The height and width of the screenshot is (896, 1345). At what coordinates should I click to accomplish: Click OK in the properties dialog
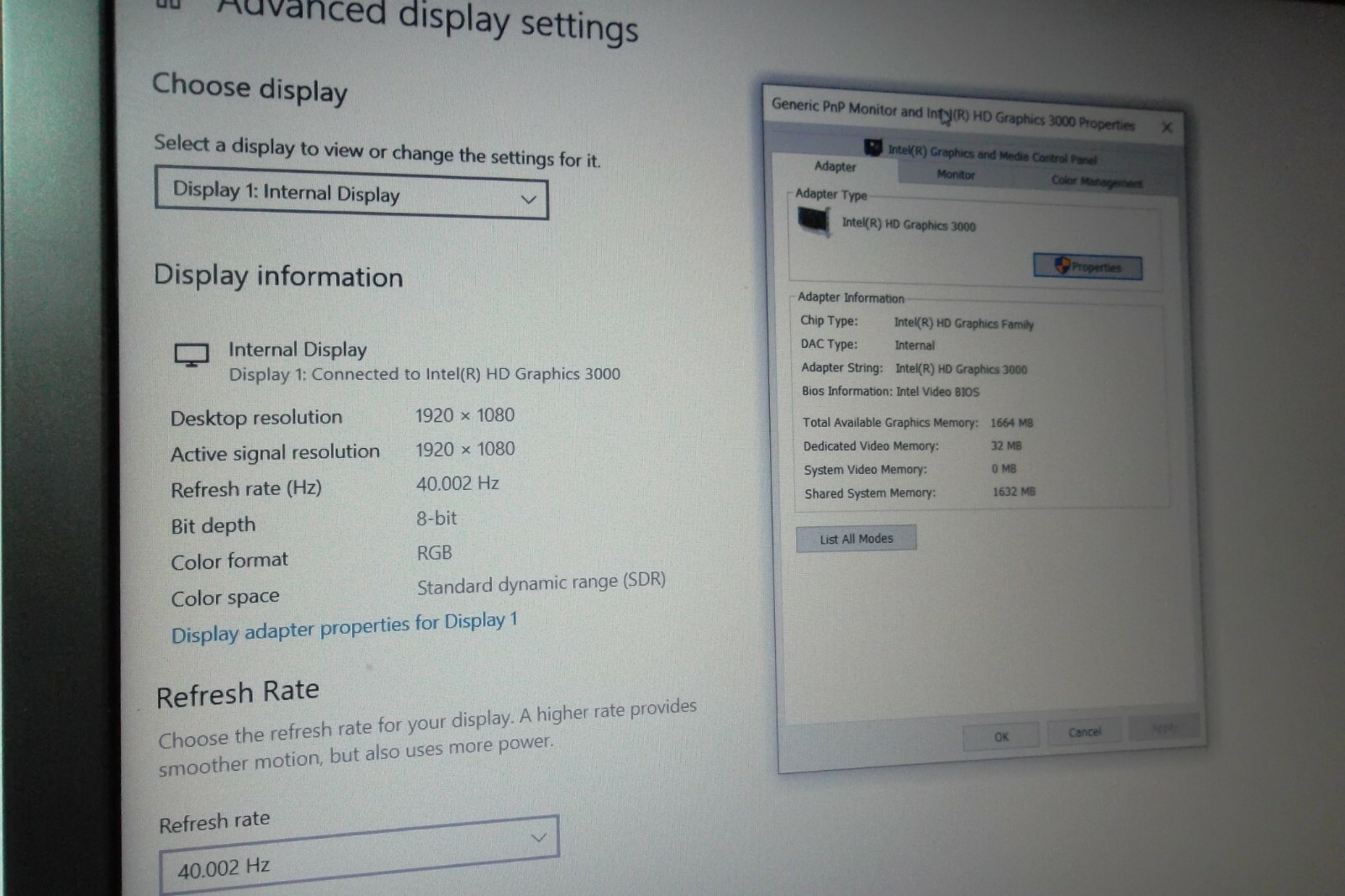1001,736
